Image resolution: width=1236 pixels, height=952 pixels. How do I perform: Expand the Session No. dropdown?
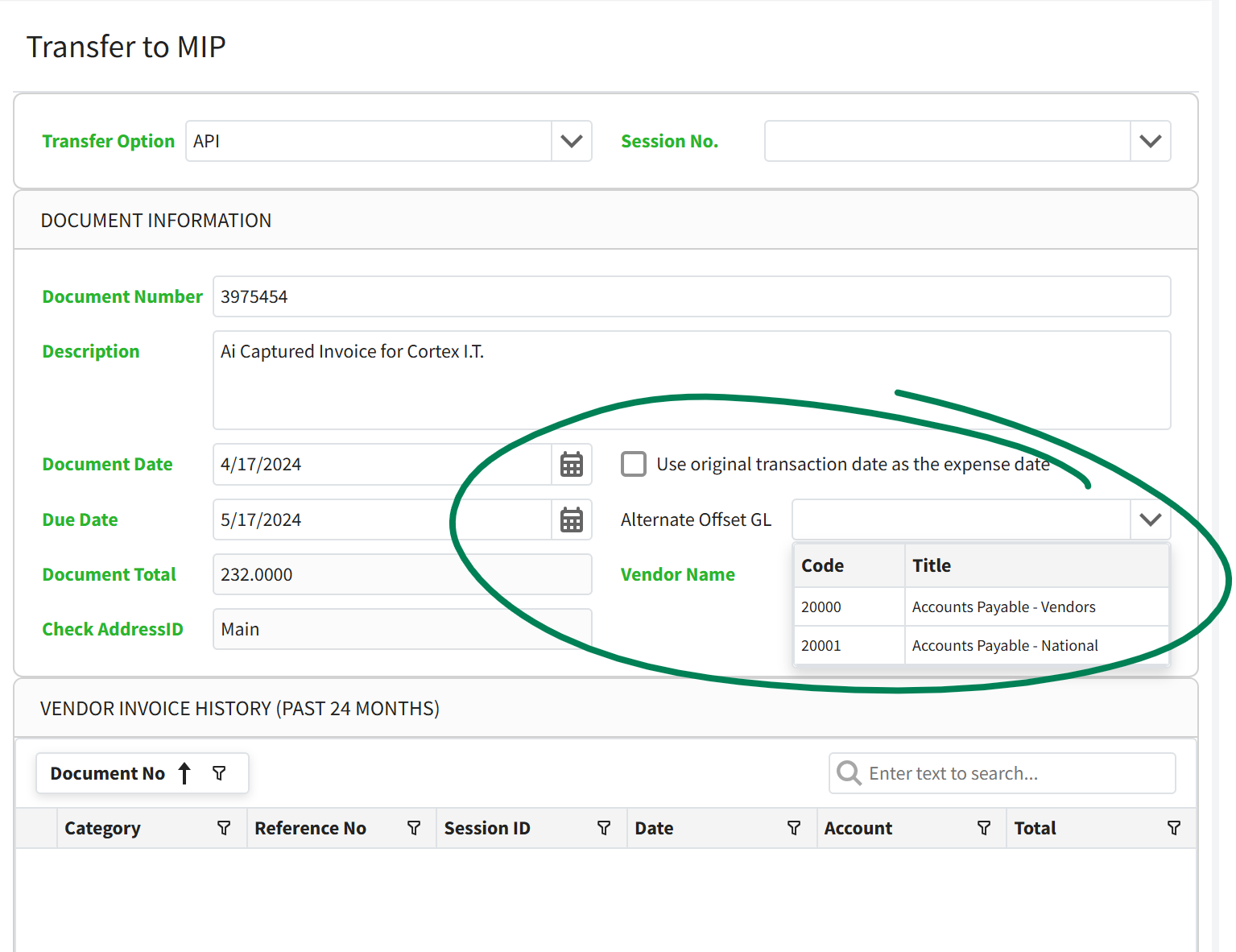click(1151, 141)
